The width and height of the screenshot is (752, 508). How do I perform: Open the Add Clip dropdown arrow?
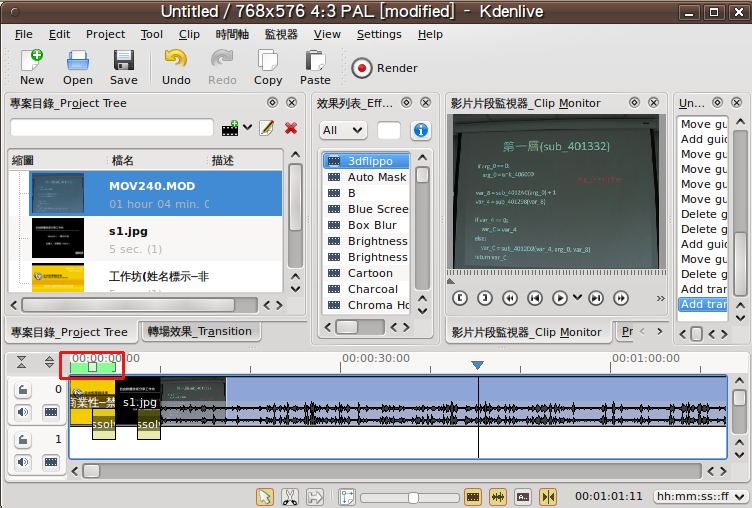(x=247, y=128)
